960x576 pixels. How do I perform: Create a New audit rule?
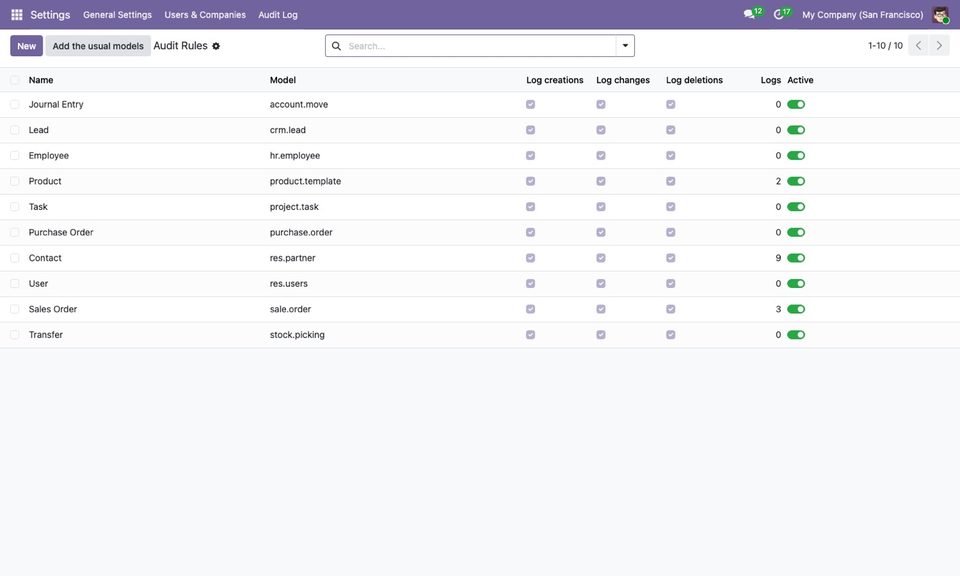(26, 46)
